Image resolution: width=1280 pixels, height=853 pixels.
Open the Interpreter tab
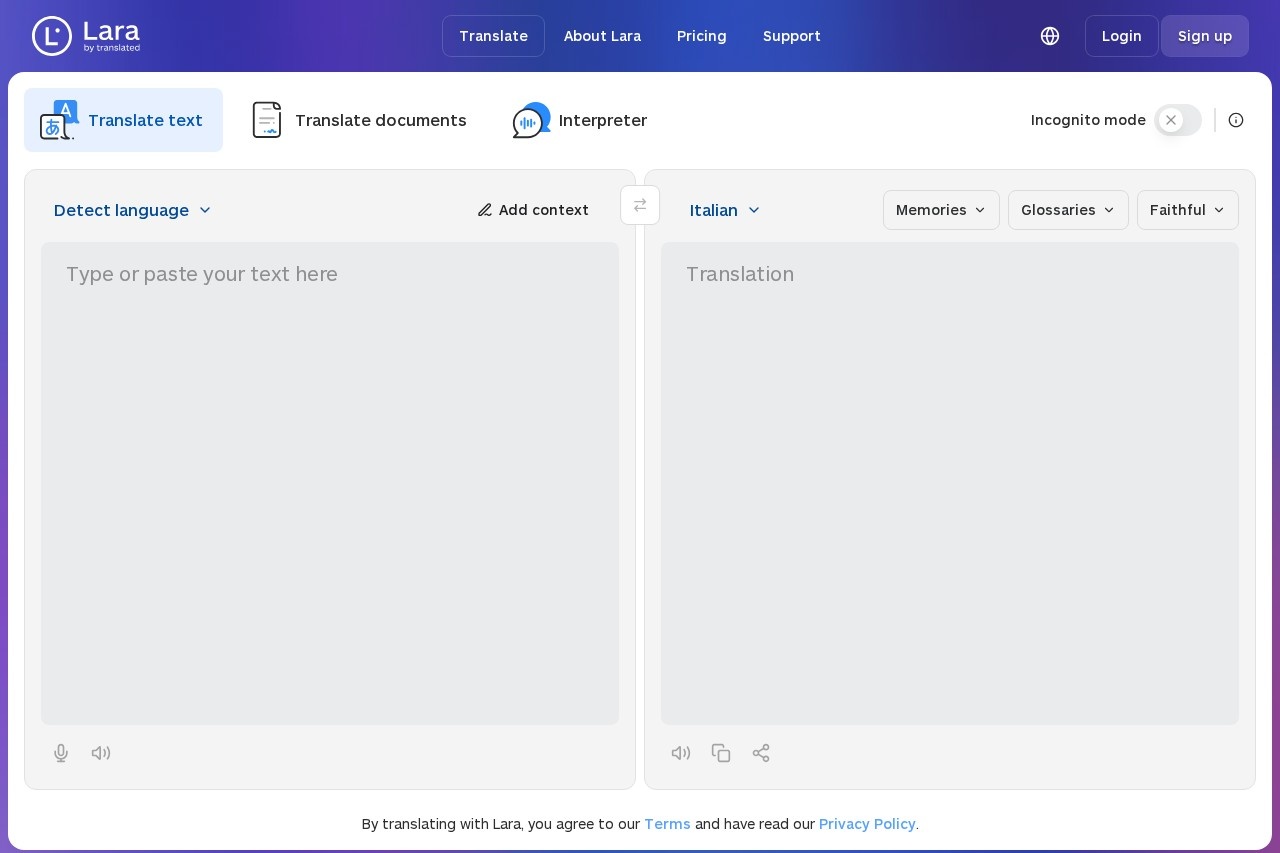580,120
